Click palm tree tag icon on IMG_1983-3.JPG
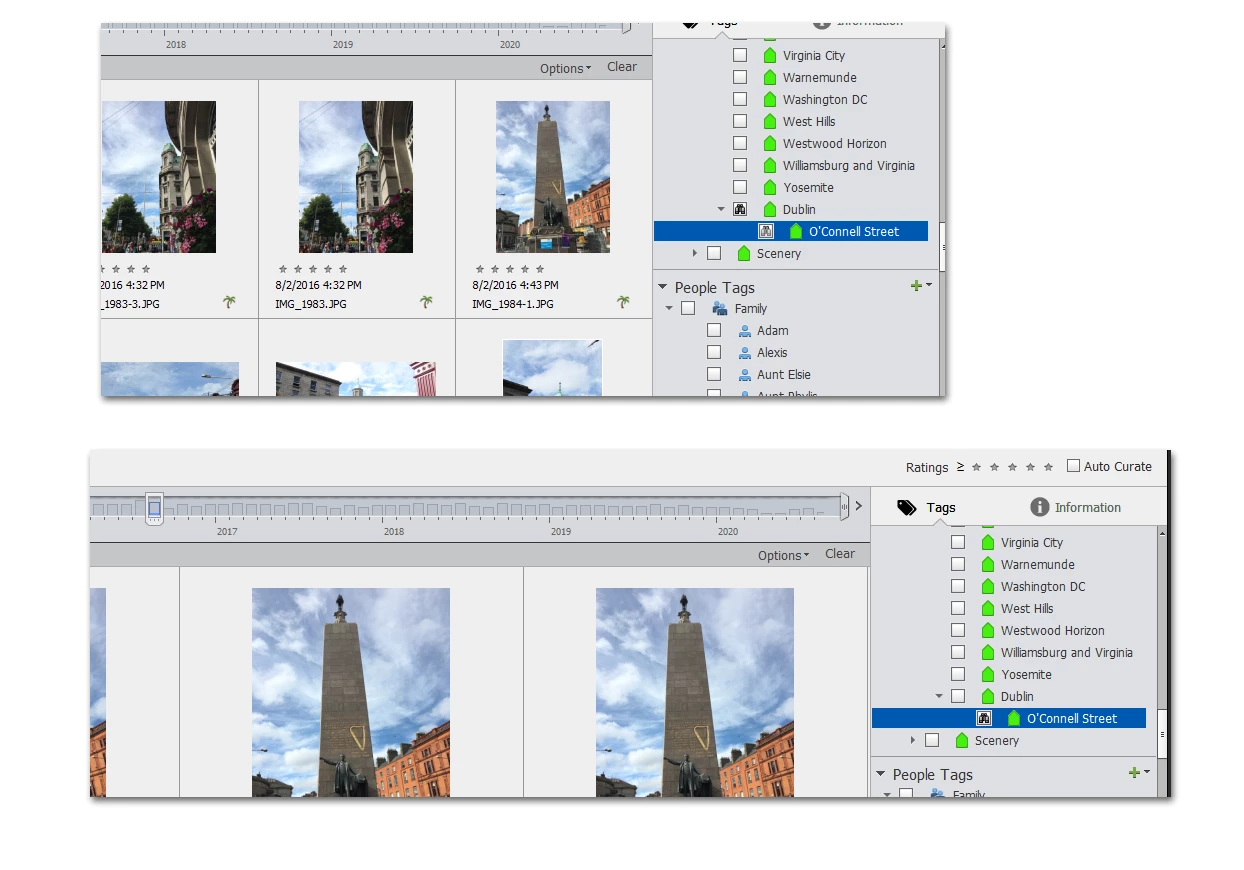This screenshot has width=1244, height=870. (x=230, y=302)
